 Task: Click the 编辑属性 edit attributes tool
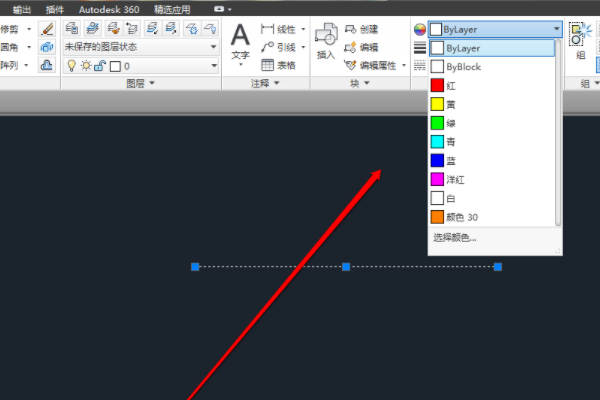coord(370,65)
